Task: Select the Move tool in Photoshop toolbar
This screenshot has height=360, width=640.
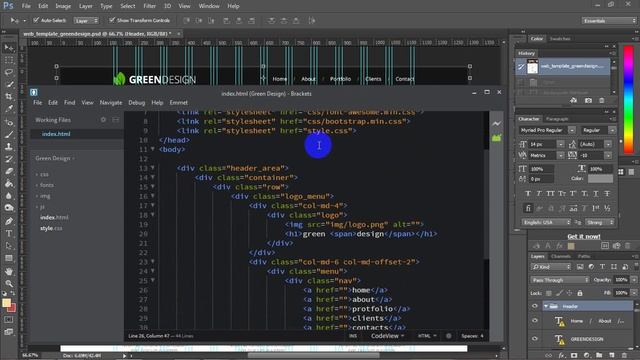Action: tap(9, 48)
